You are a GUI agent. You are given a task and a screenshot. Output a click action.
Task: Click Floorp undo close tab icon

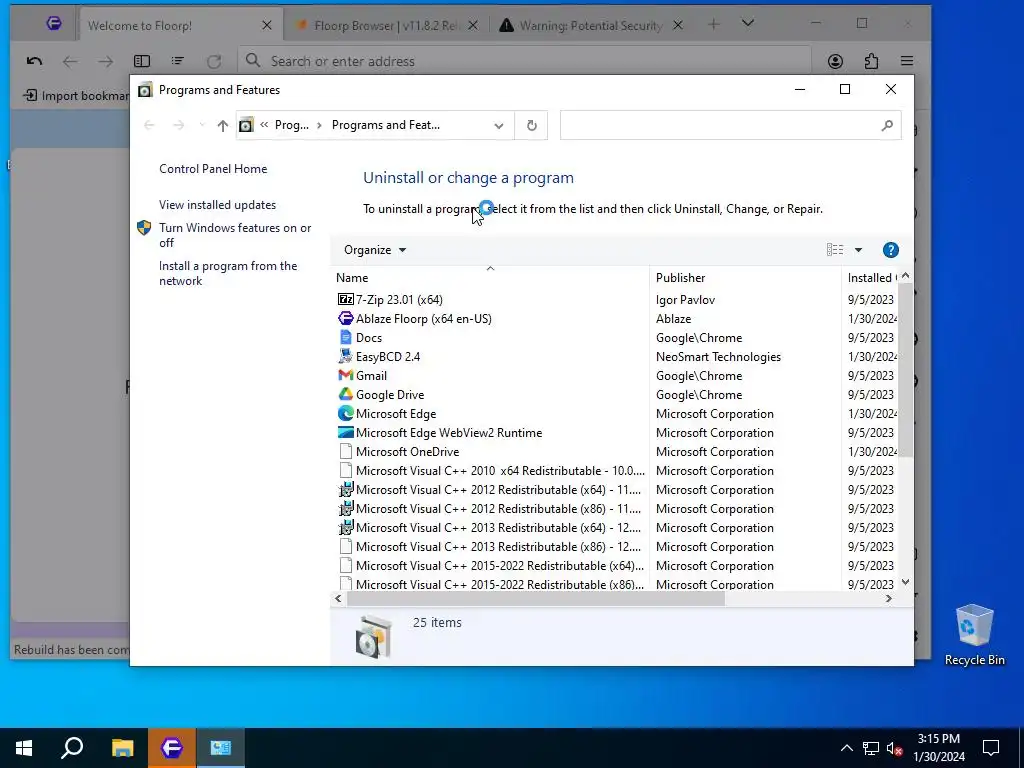click(x=34, y=61)
